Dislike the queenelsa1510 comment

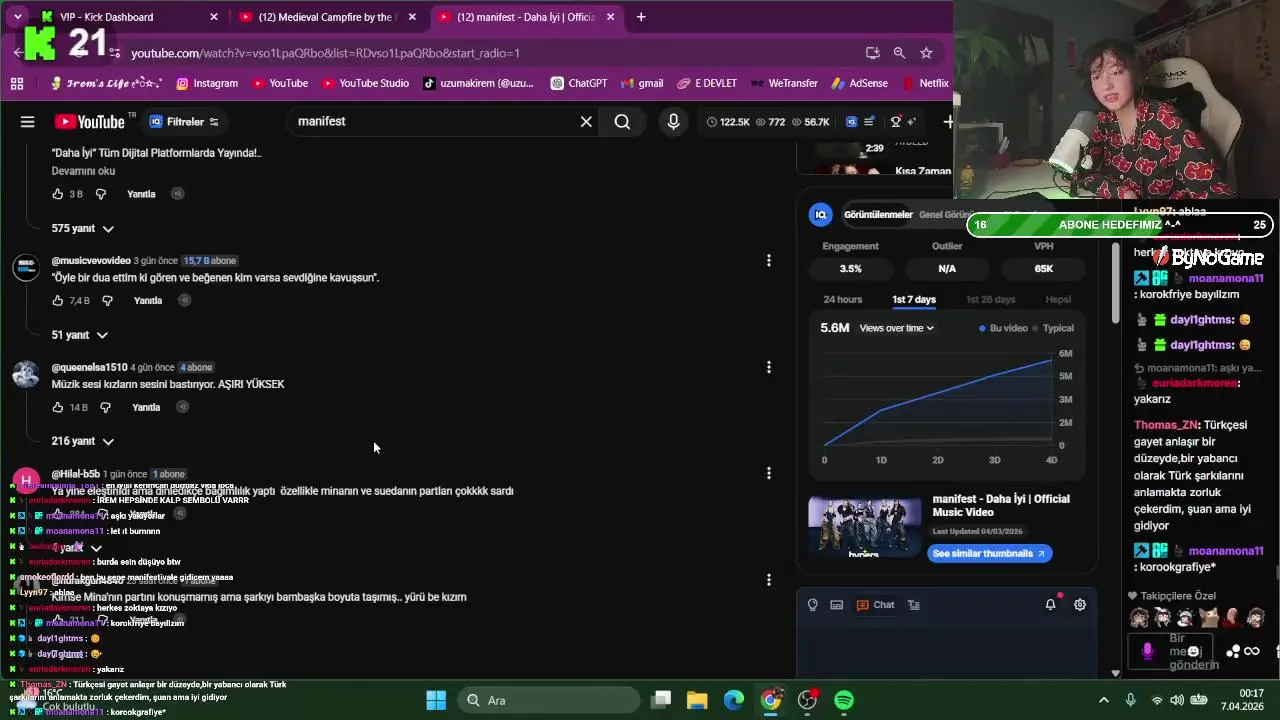105,408
